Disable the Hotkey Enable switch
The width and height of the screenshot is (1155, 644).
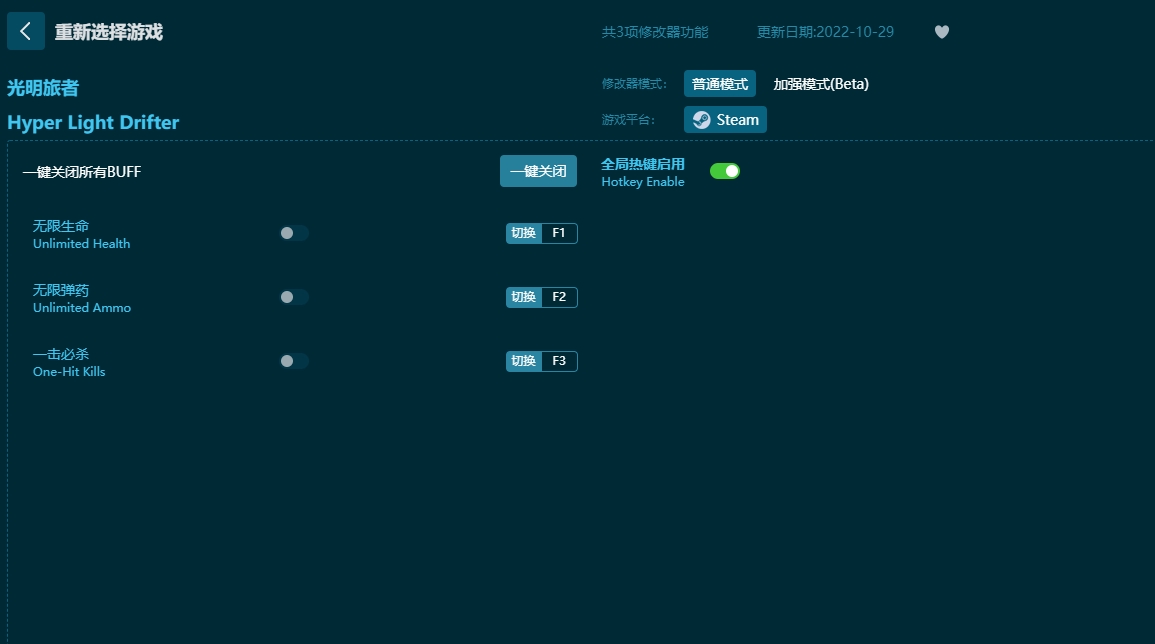(725, 171)
